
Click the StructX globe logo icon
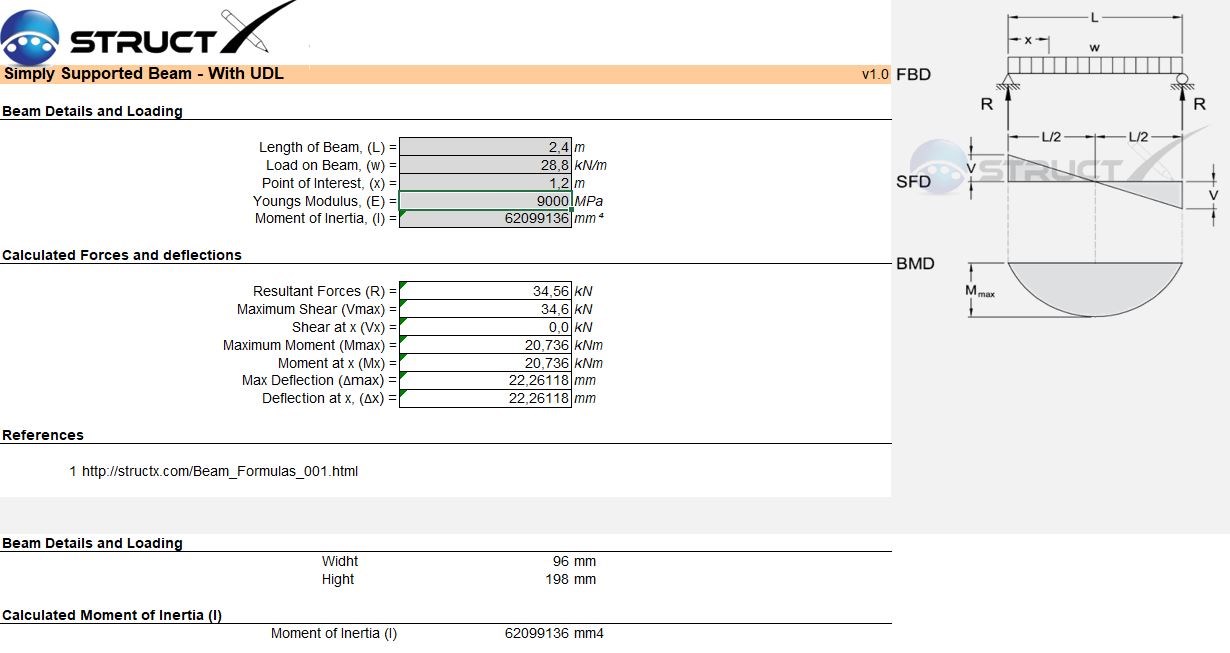30,37
